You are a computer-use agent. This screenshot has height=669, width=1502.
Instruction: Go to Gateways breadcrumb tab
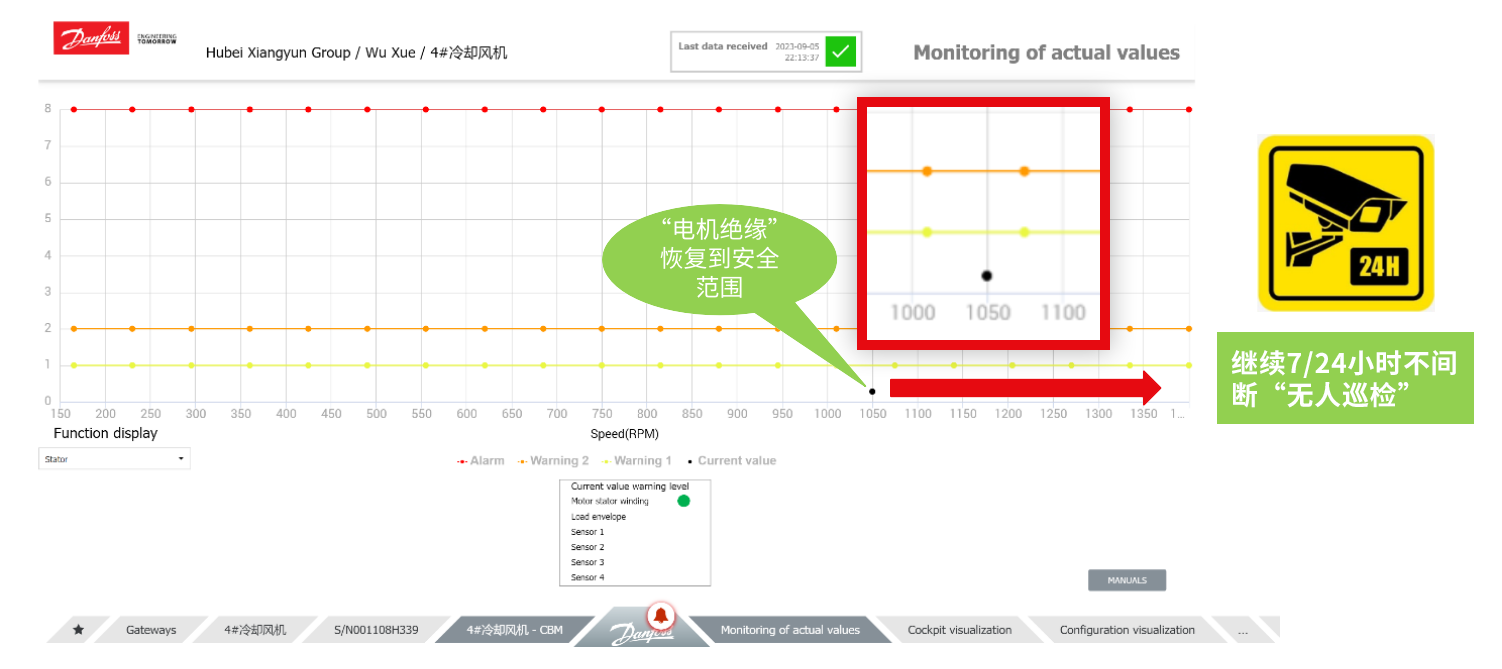[151, 630]
